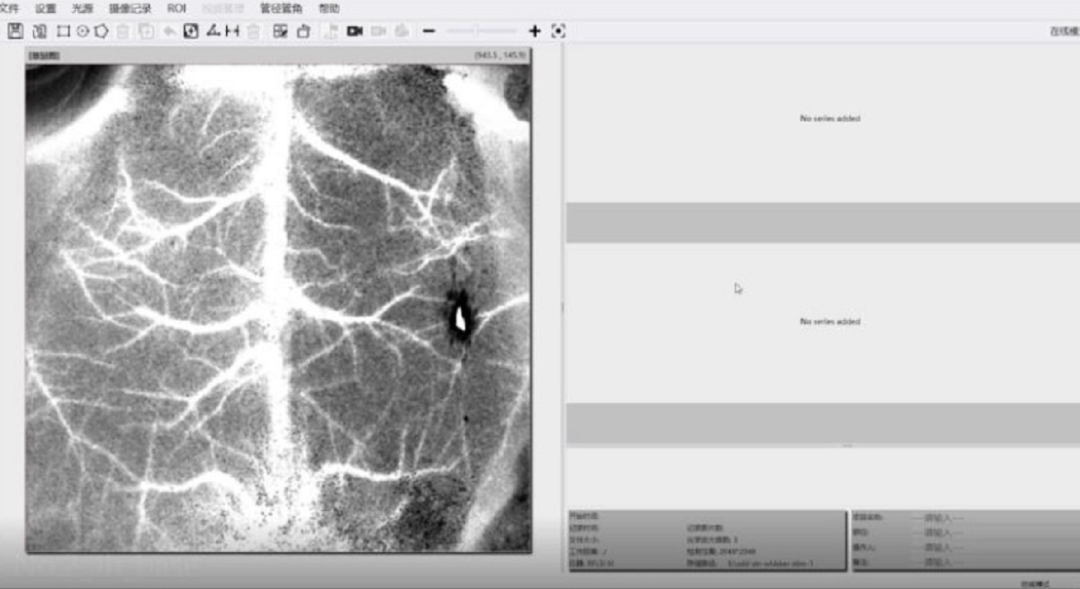
Task: Click the lower No series added chart
Action: point(823,322)
